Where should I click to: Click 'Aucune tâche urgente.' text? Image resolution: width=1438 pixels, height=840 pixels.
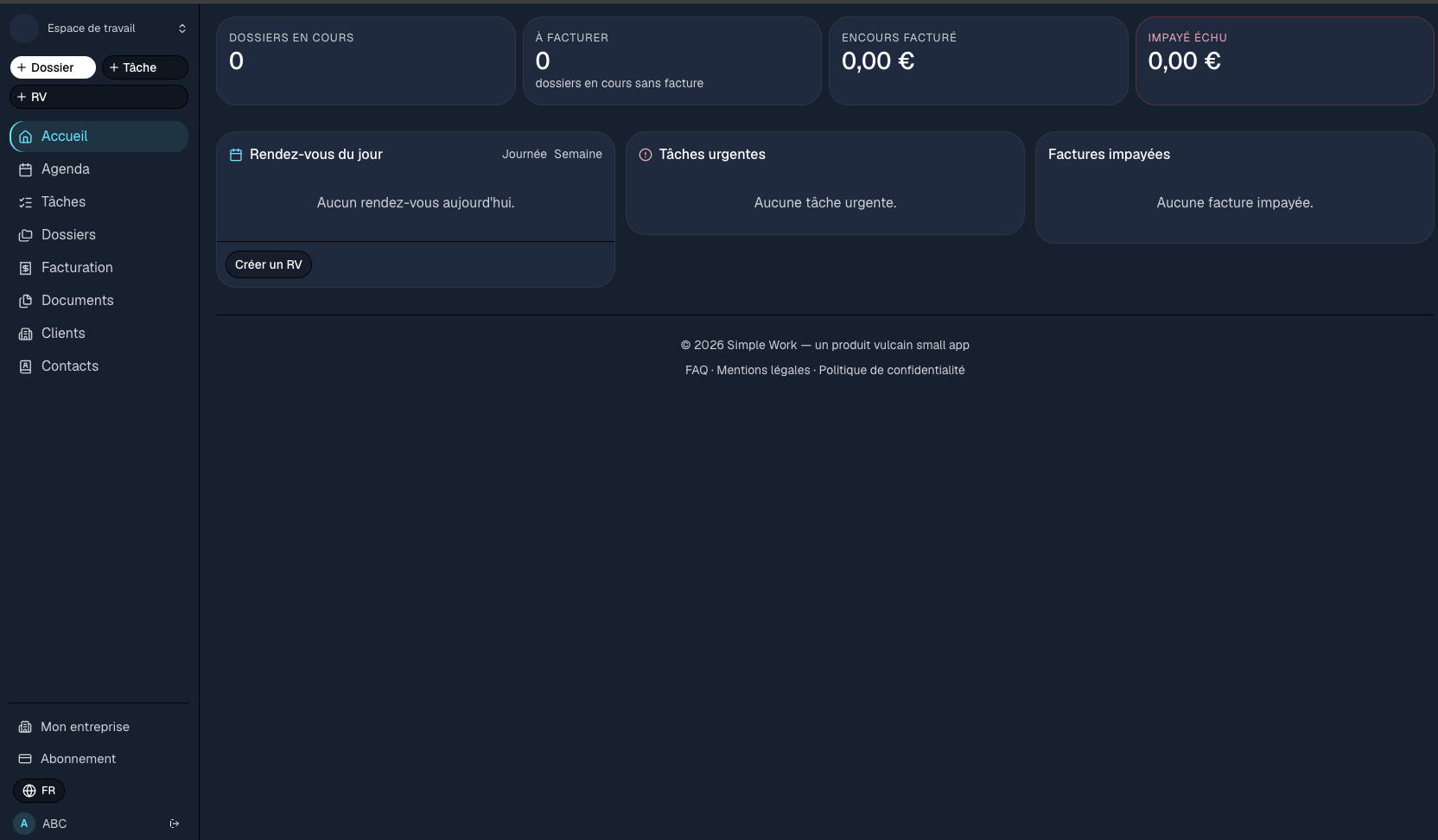(x=825, y=202)
